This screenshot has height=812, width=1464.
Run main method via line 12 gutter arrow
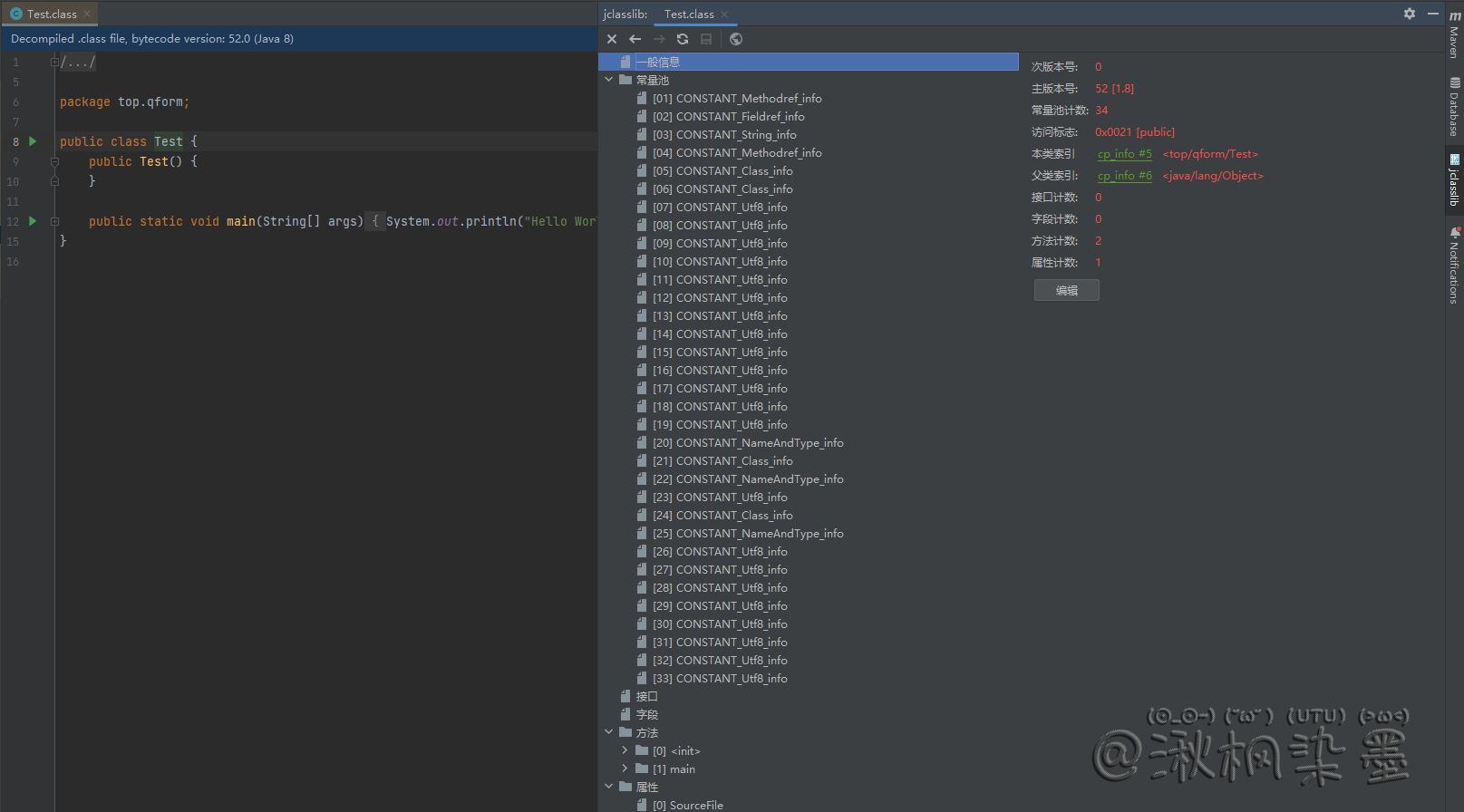[34, 221]
